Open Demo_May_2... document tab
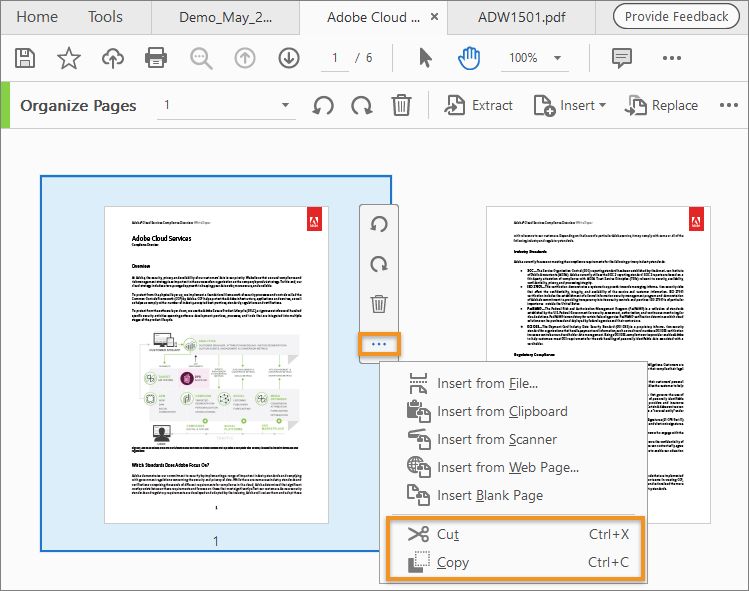Viewport: 749px width, 591px height. coord(225,18)
